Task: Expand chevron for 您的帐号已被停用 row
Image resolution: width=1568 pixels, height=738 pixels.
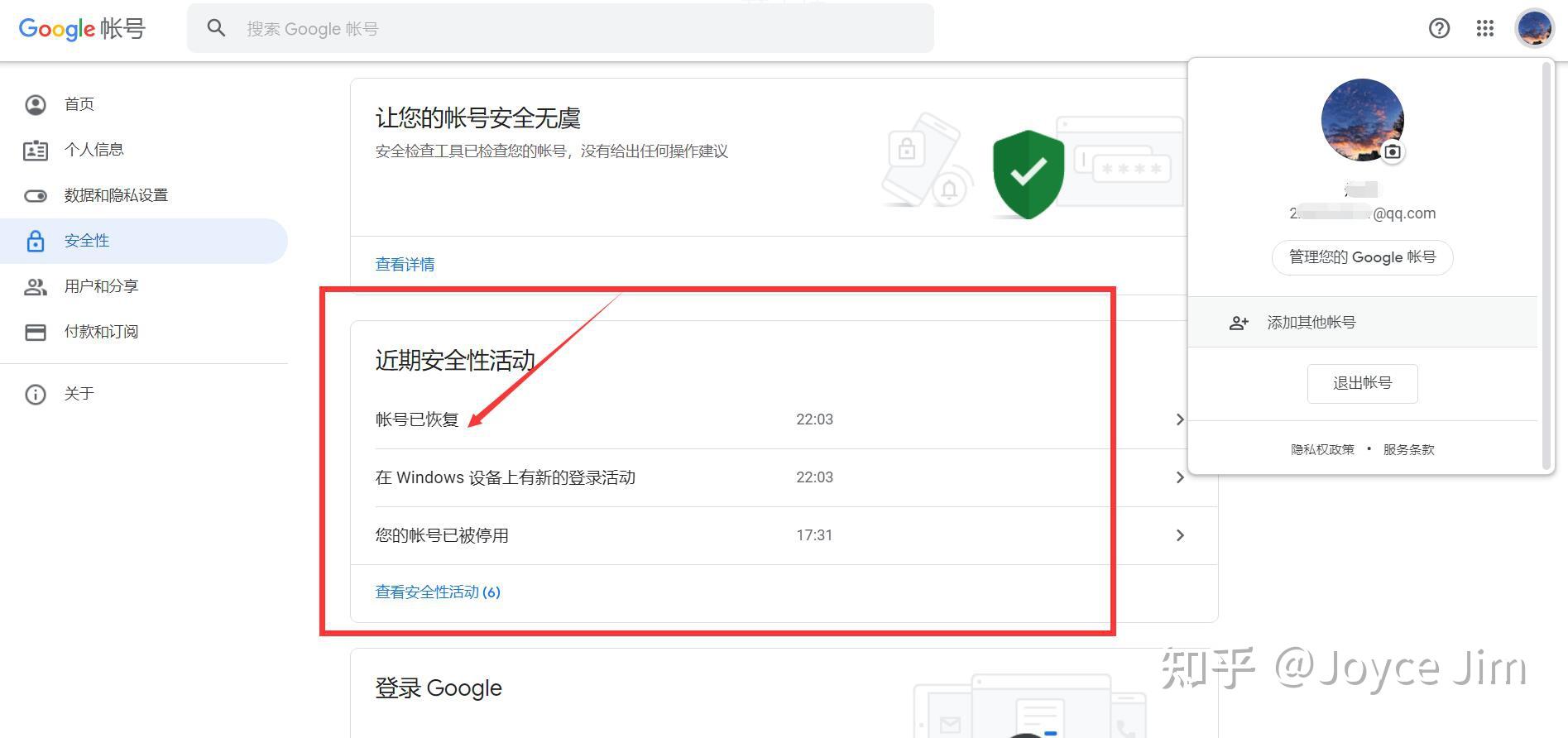Action: click(1180, 535)
